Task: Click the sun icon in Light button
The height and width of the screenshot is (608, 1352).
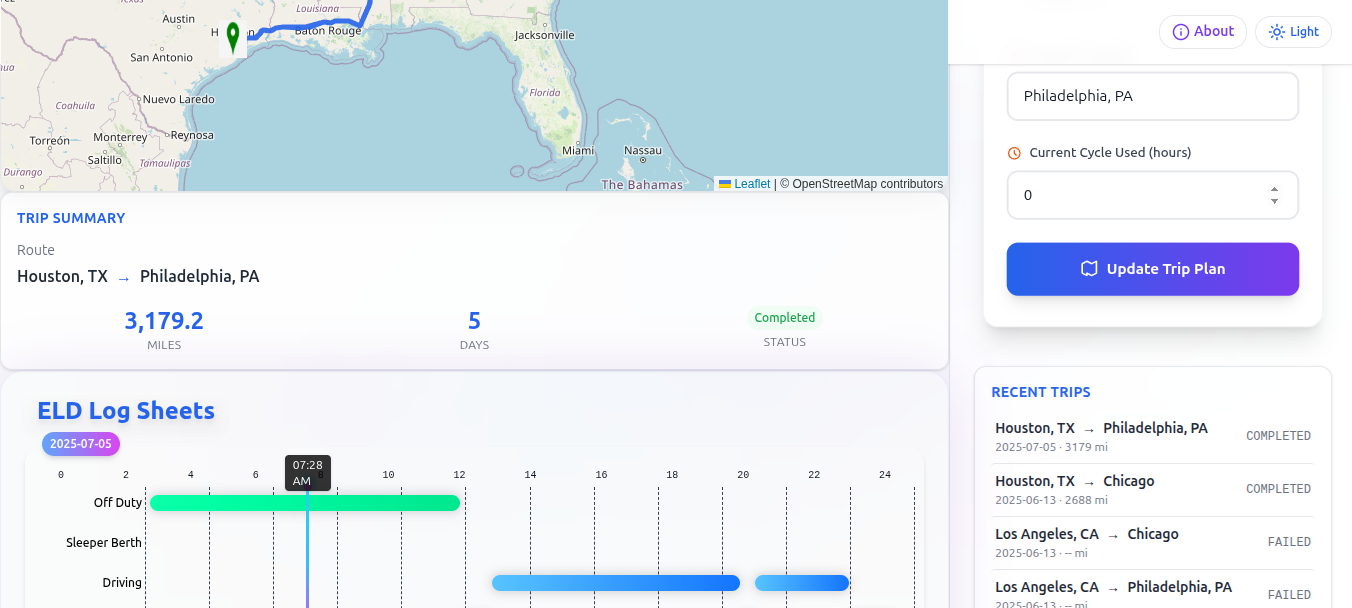Action: (1276, 32)
